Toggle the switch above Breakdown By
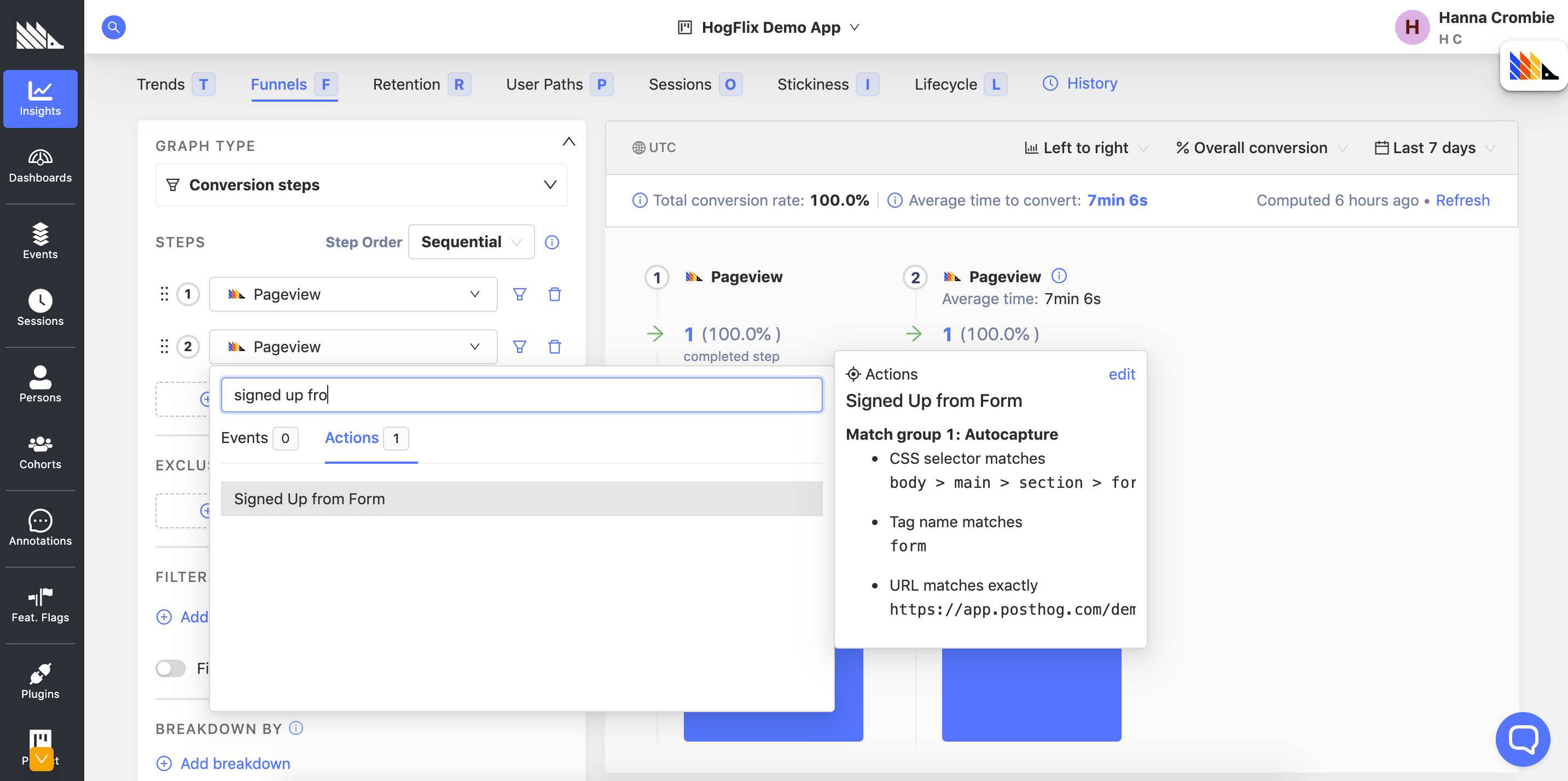 171,668
